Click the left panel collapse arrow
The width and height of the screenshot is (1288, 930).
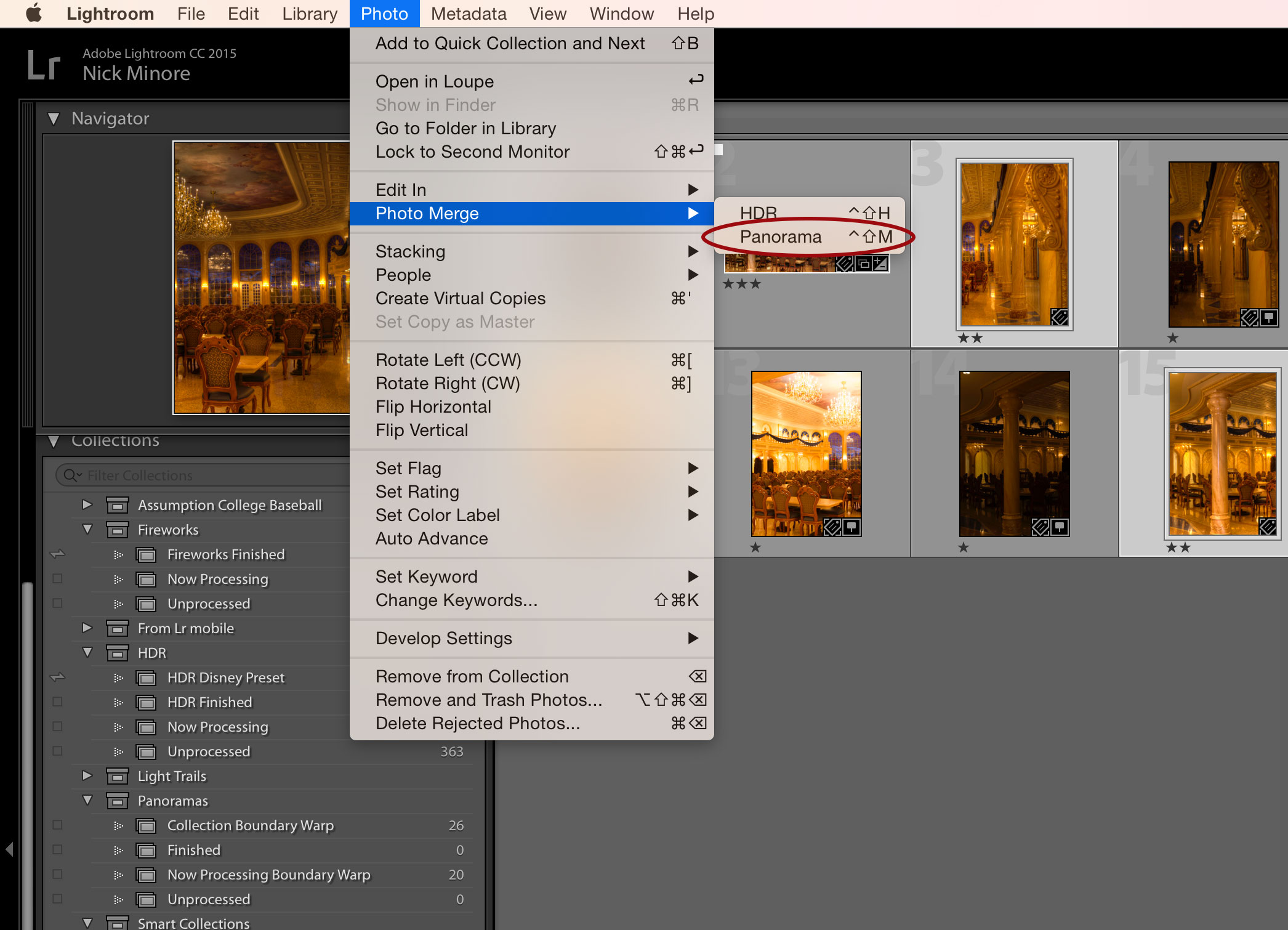coord(9,849)
